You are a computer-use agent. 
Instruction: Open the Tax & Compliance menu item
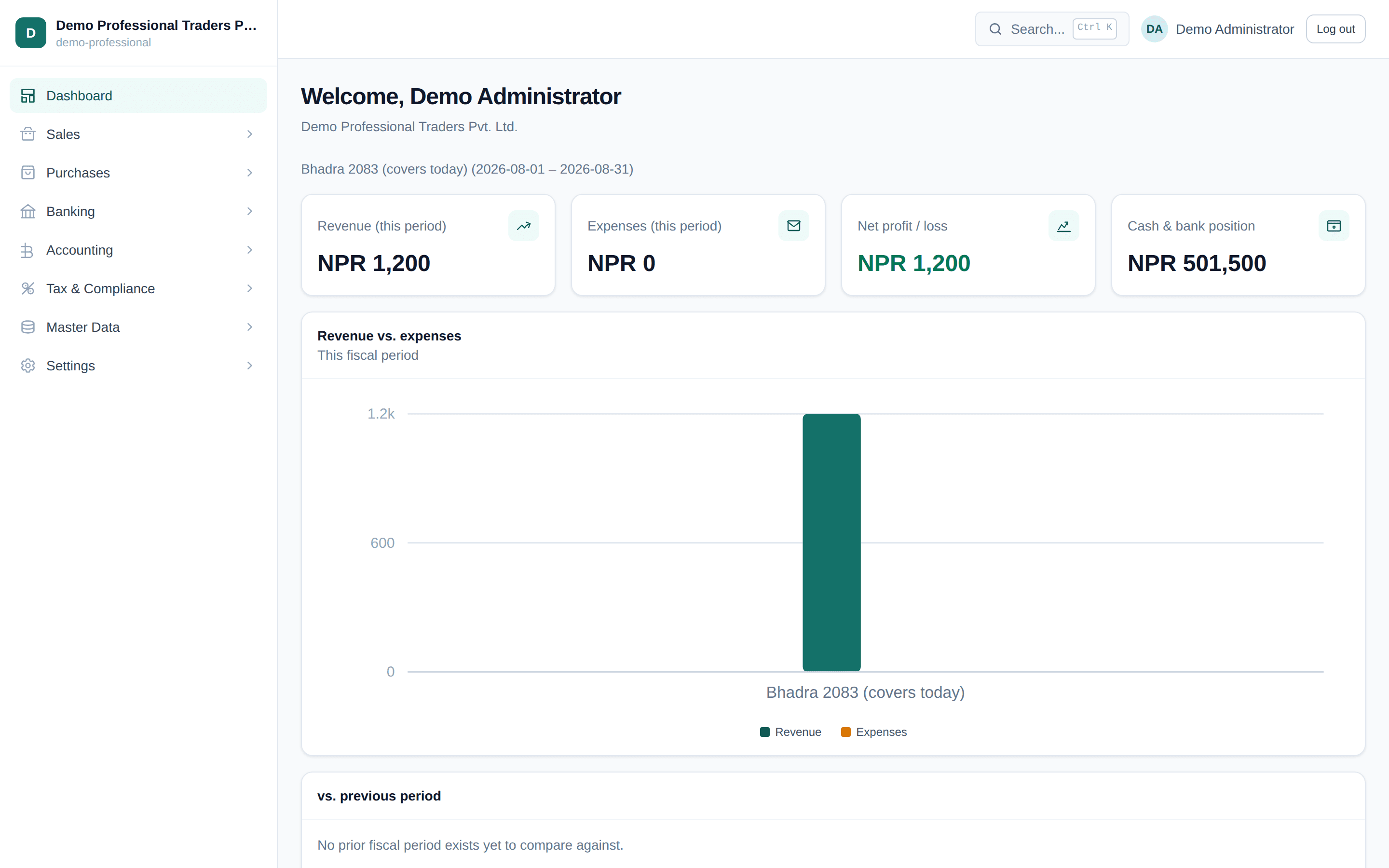tap(138, 289)
